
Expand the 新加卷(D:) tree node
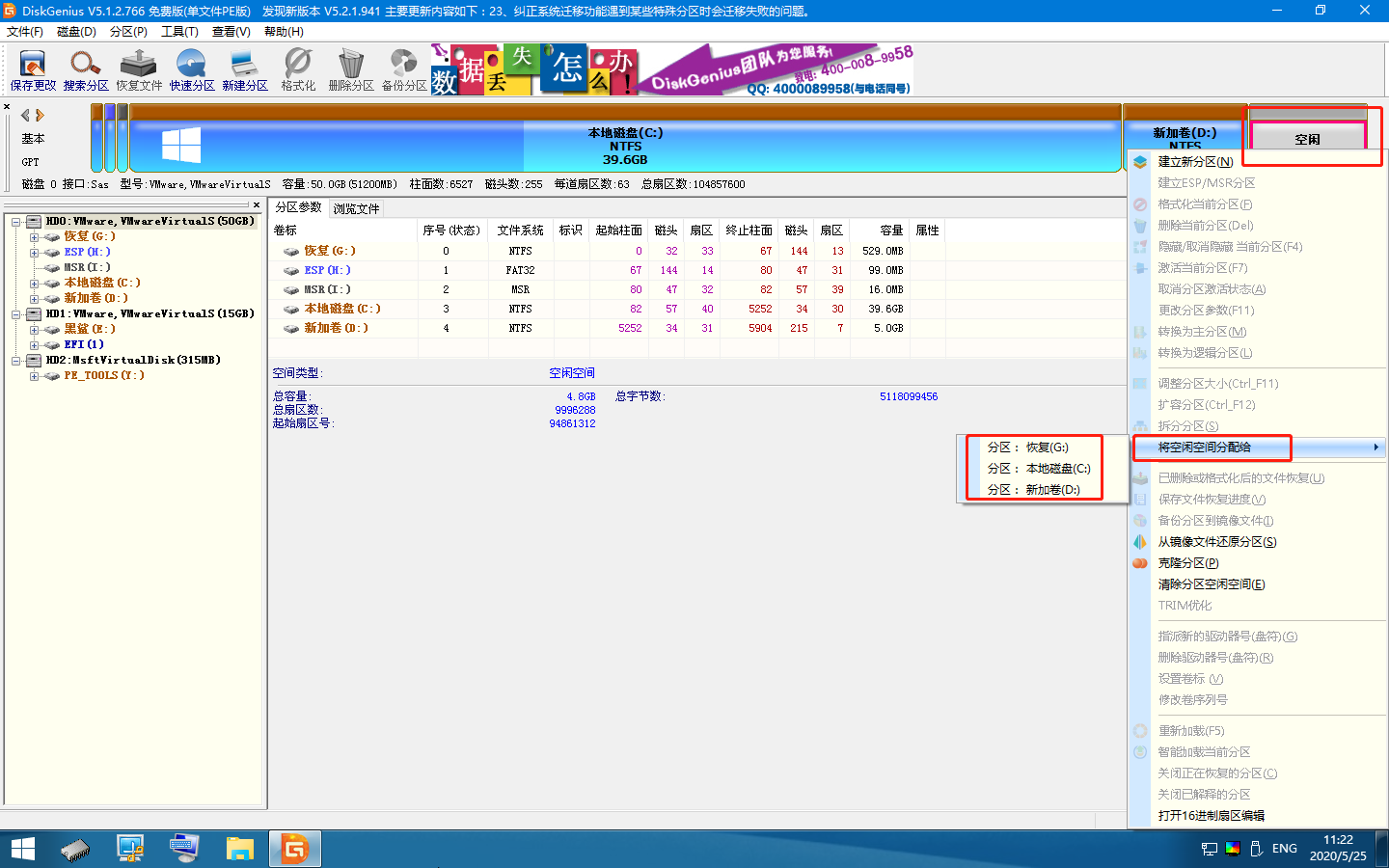point(34,298)
